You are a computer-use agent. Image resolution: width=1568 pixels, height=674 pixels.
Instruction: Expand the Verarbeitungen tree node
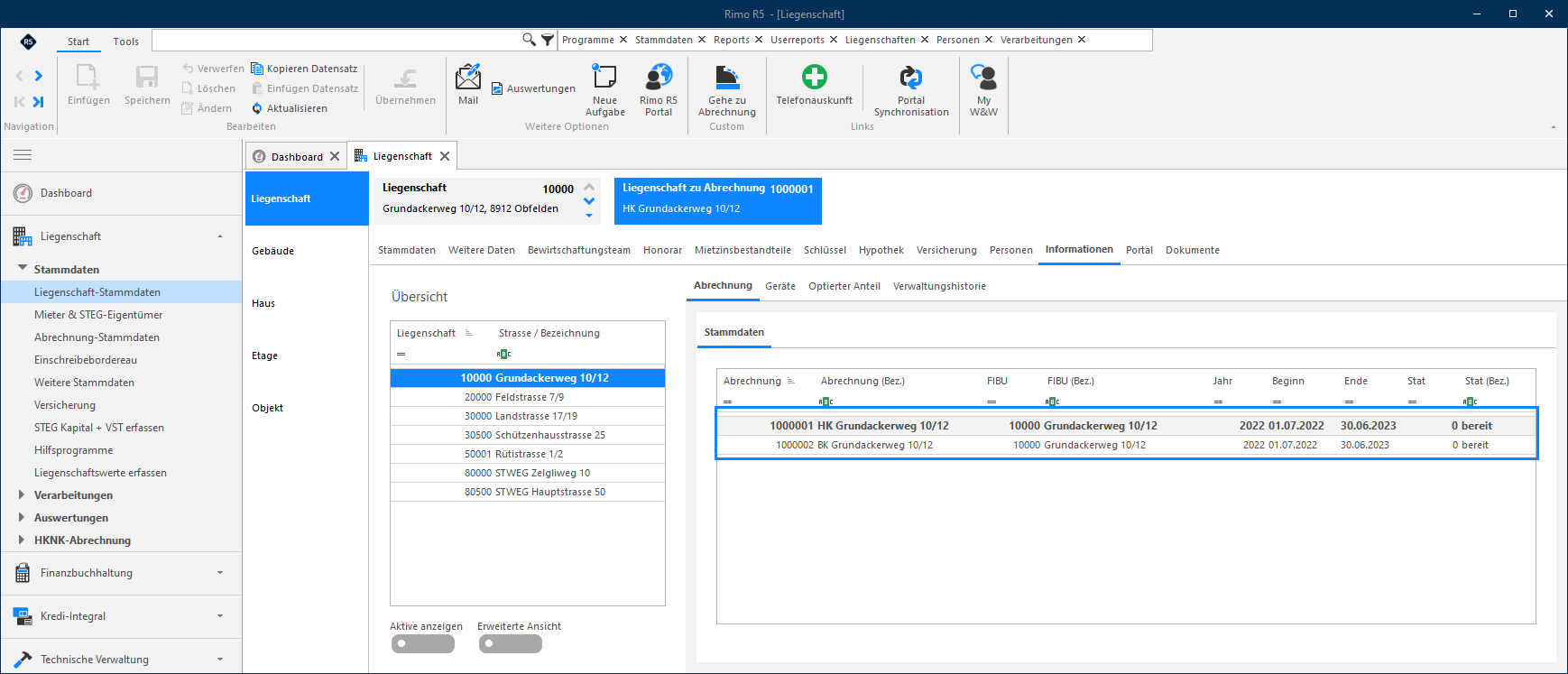pyautogui.click(x=22, y=494)
